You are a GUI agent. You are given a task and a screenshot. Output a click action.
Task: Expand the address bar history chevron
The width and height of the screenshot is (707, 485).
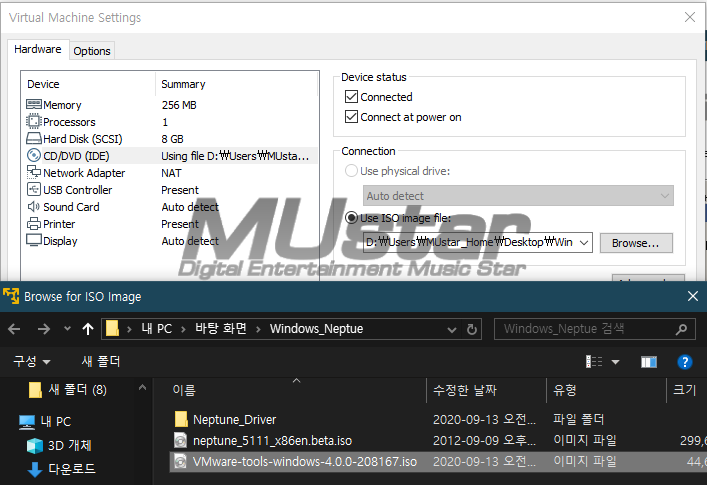[452, 329]
